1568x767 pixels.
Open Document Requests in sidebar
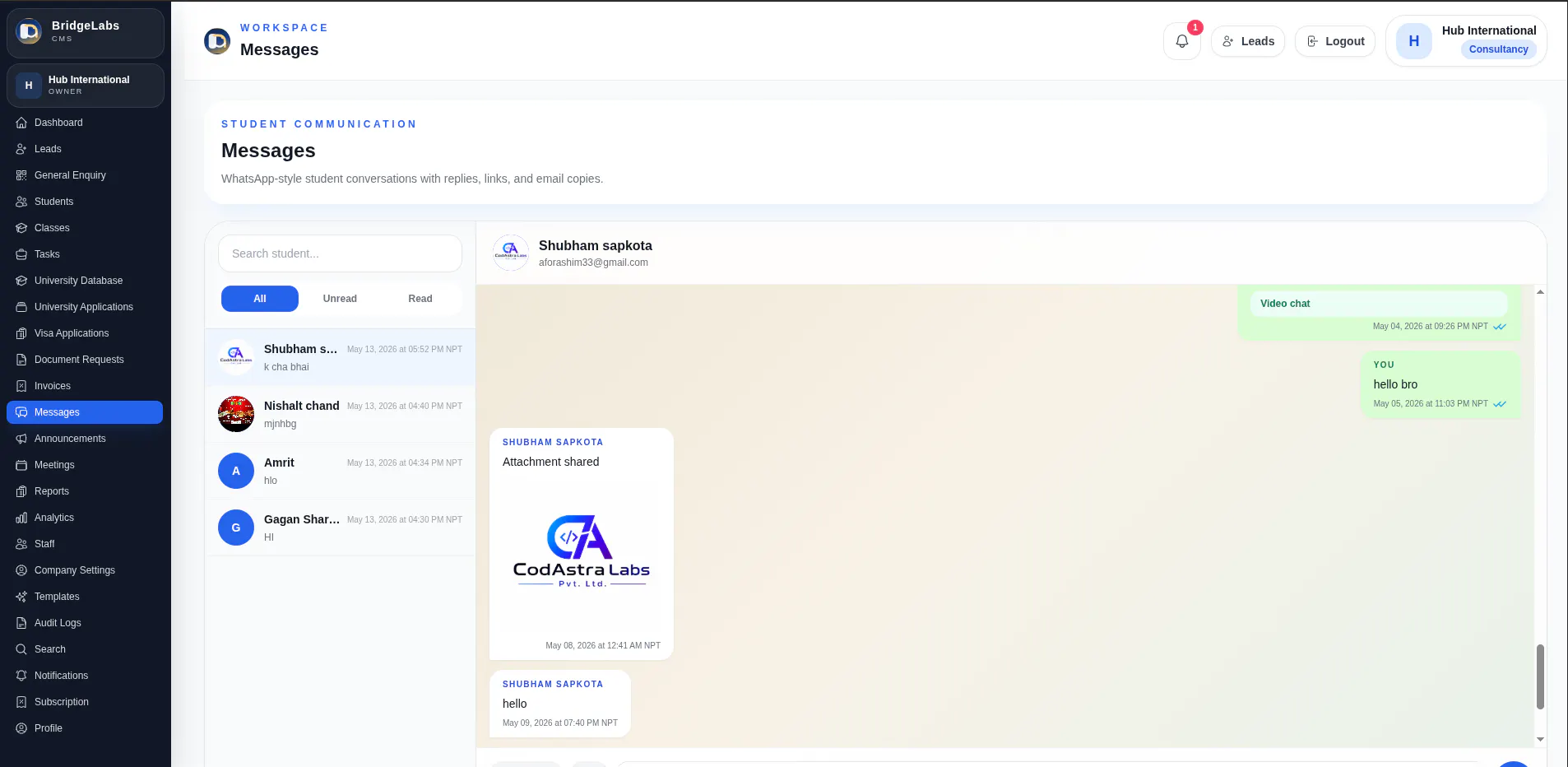[85, 360]
